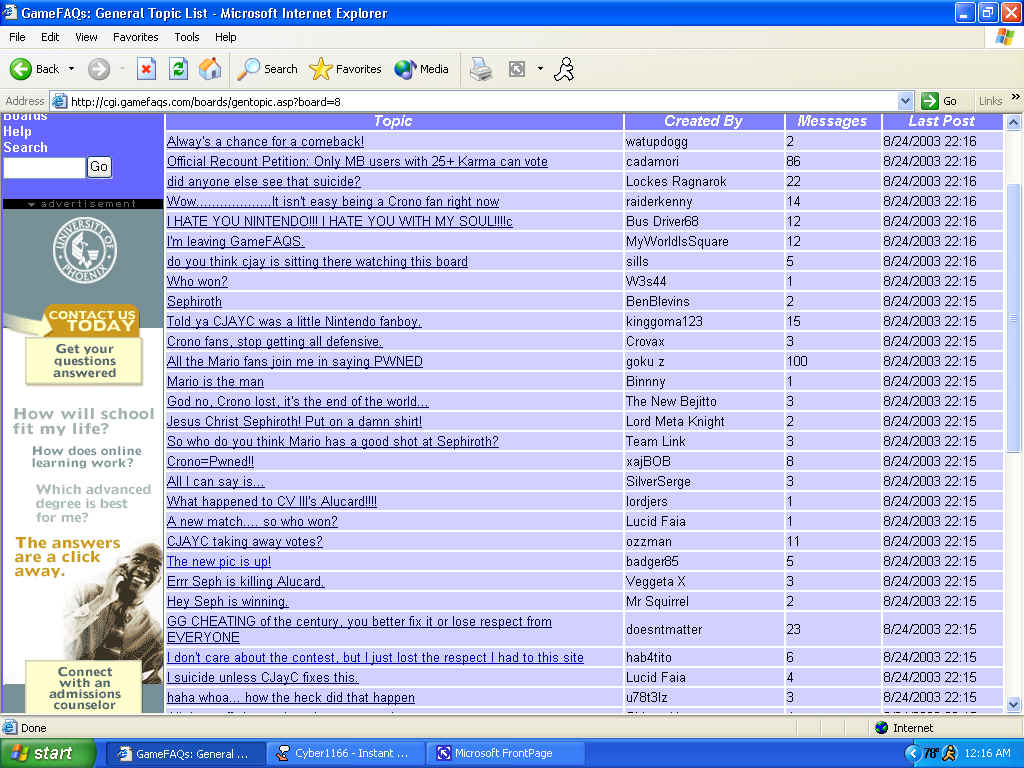This screenshot has width=1024, height=768.
Task: Open the 'I'm leaving GameFAQS.' topic
Action: 235,242
